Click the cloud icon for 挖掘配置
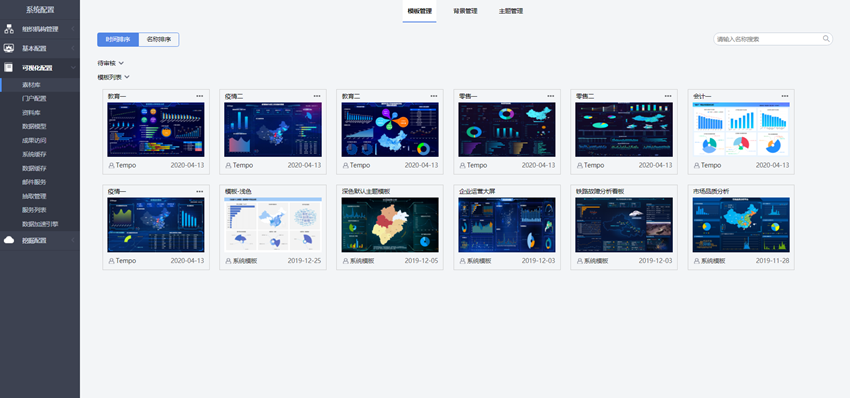This screenshot has width=850, height=398. tap(9, 240)
